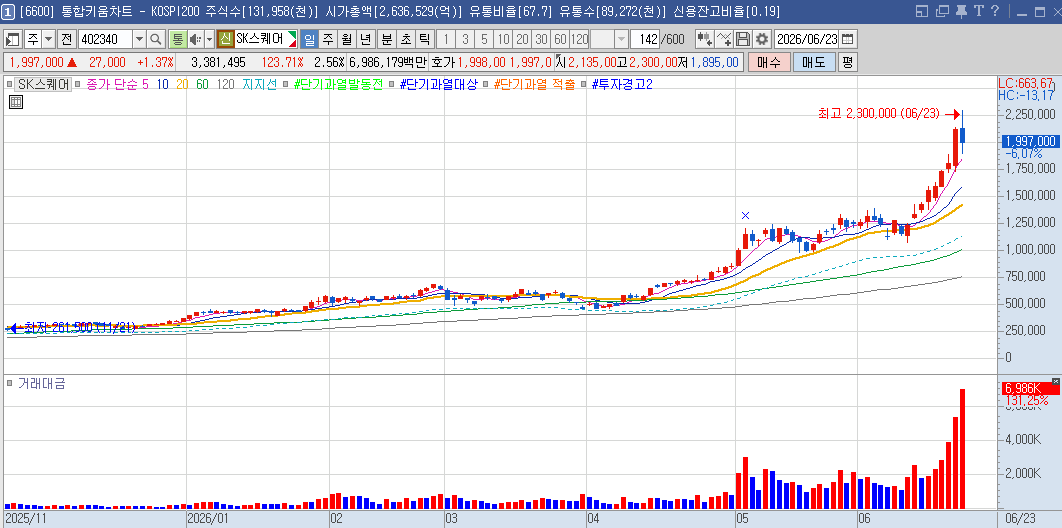
Task: Click the chart layout icon at toolbar start
Action: 13,39
